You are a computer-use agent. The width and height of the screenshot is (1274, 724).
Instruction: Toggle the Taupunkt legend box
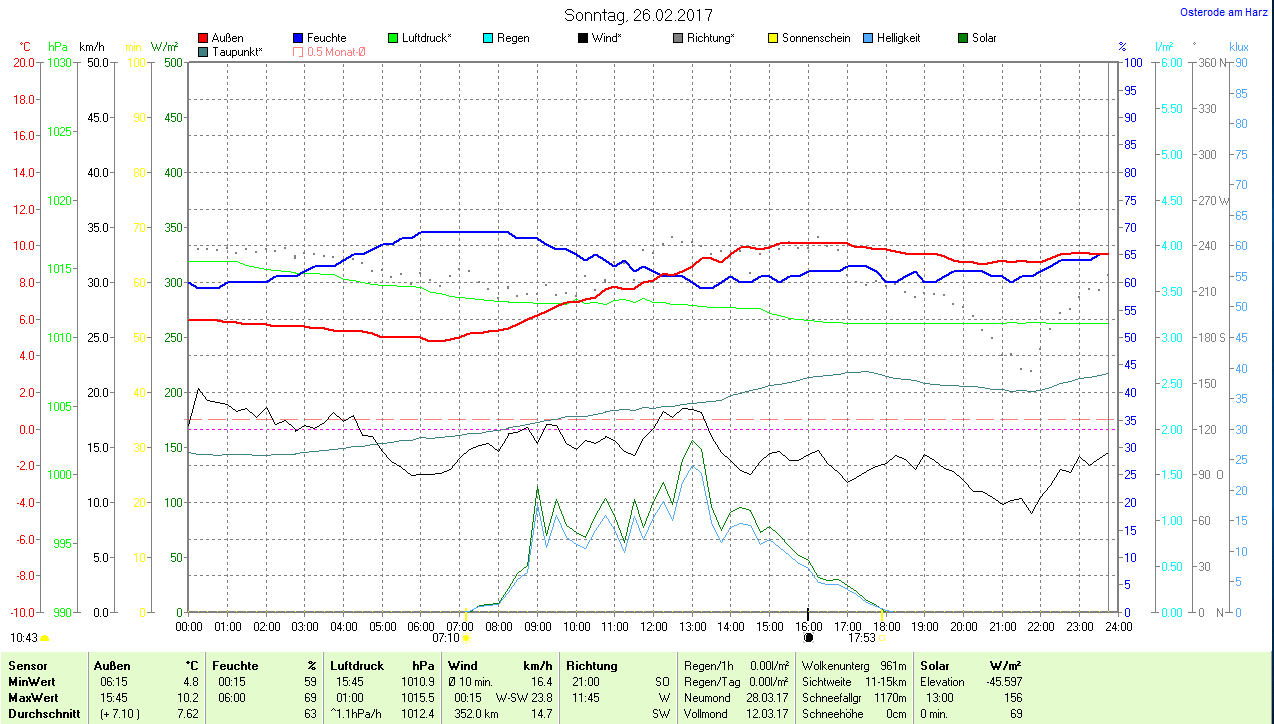(x=204, y=51)
